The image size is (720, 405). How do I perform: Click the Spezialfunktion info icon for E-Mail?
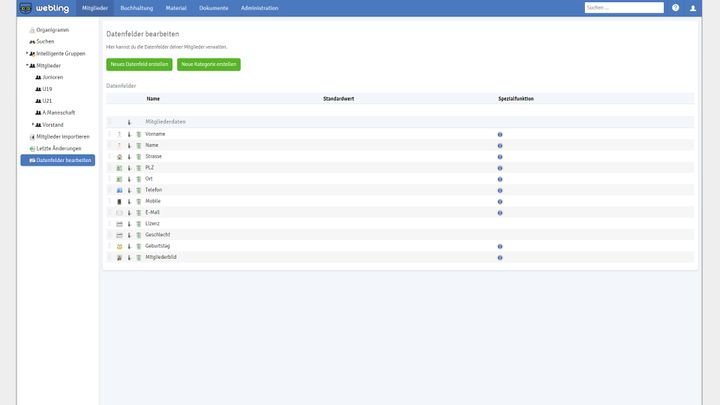point(500,213)
